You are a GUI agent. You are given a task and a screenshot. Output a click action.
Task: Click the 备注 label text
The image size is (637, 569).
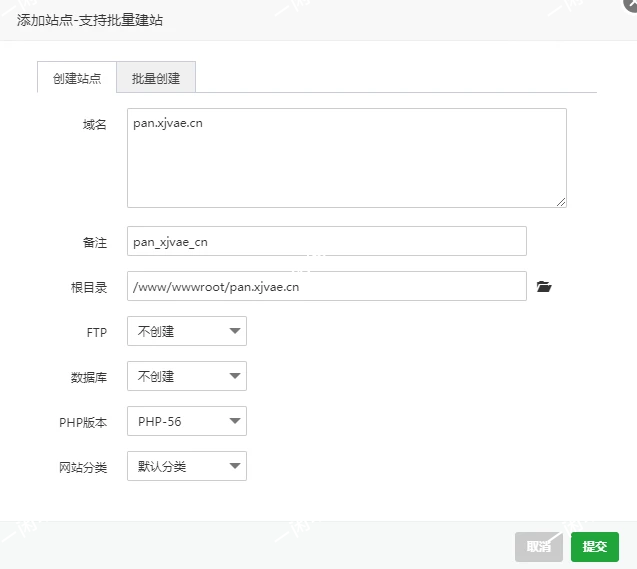point(95,242)
